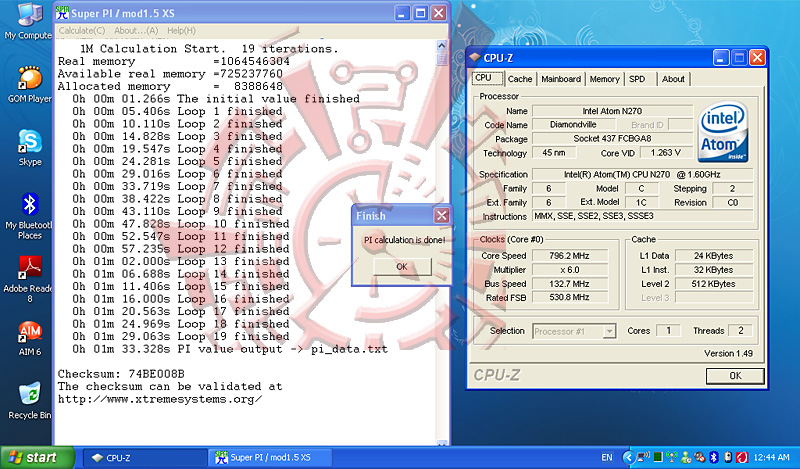Maximize the Super PI window
800x469 pixels.
(x=420, y=13)
